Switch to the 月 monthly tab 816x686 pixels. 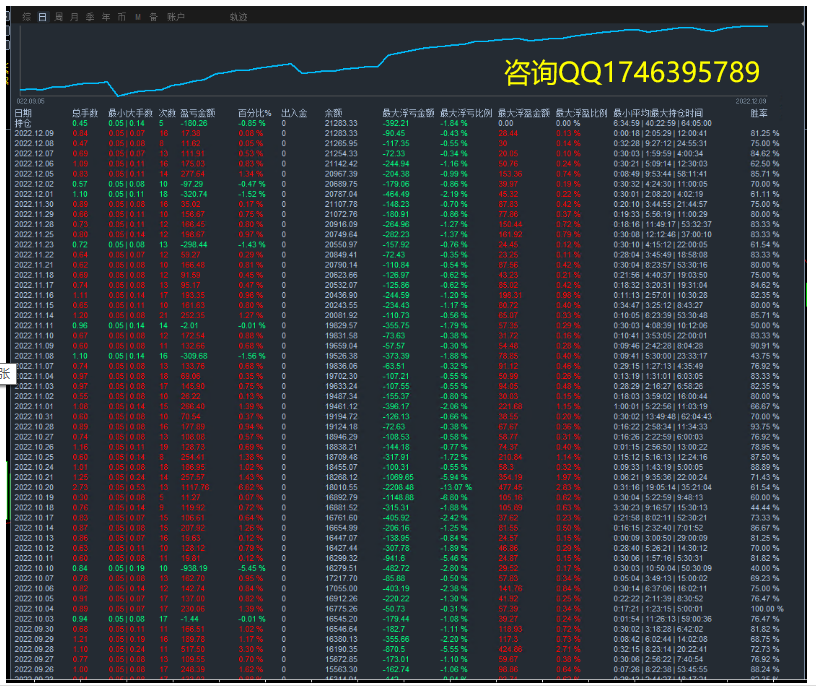point(75,17)
